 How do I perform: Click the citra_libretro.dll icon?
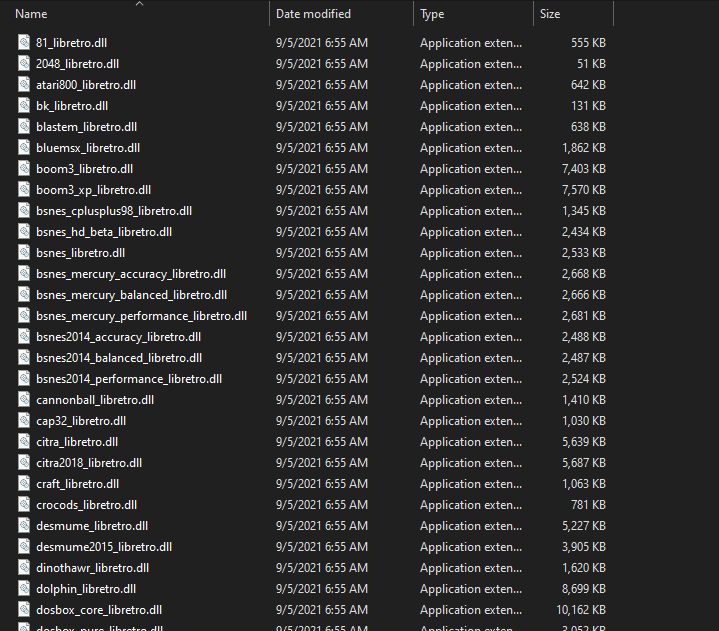point(24,442)
